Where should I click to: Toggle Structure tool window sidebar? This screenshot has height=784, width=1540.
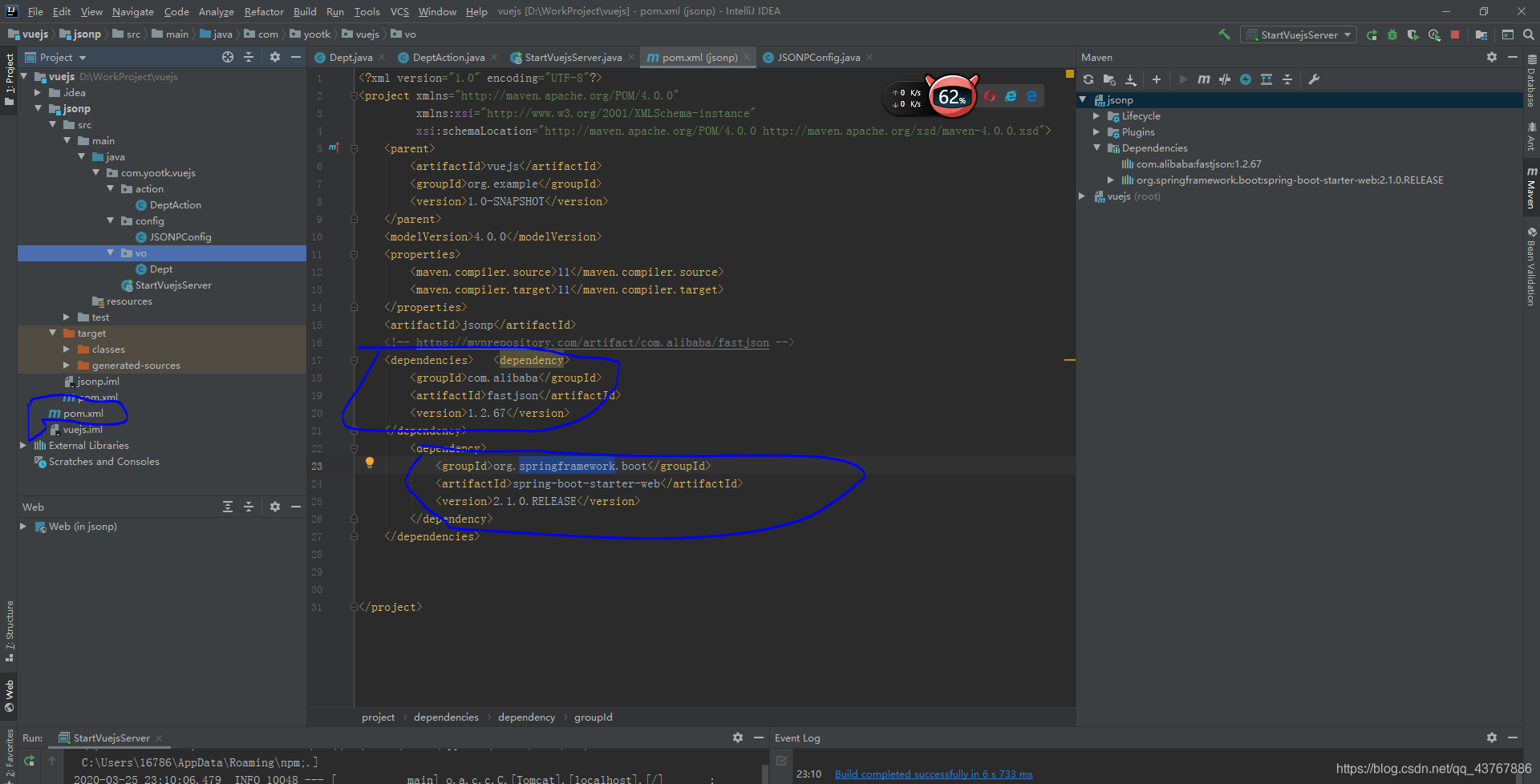[x=10, y=631]
